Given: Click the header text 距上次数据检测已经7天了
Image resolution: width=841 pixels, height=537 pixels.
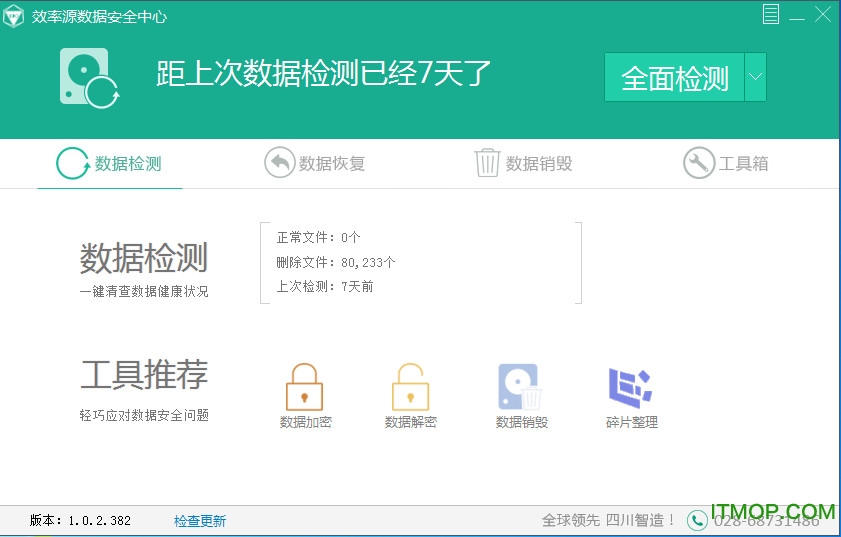Looking at the screenshot, I should tap(323, 73).
